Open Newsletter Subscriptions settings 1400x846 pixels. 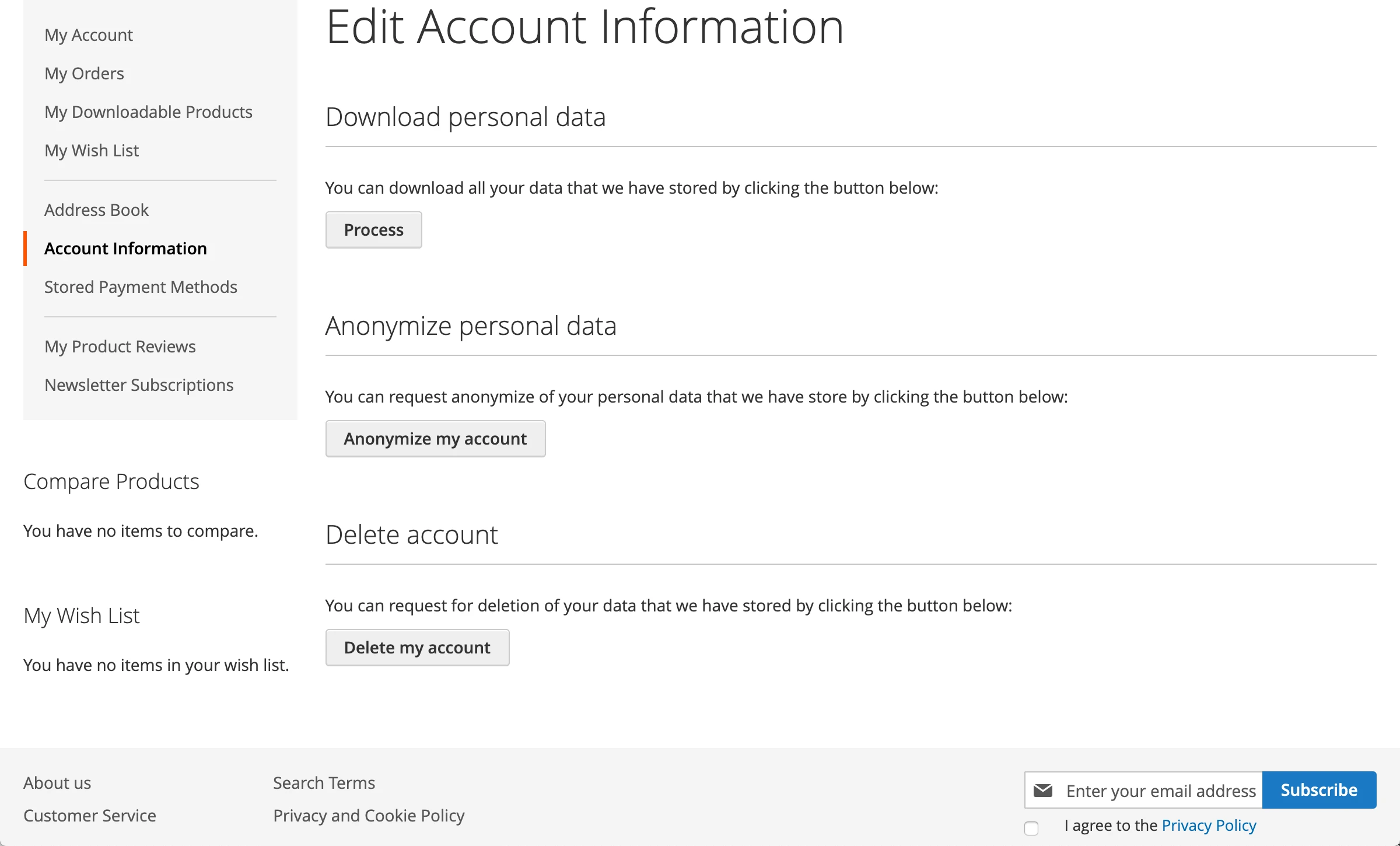(139, 384)
